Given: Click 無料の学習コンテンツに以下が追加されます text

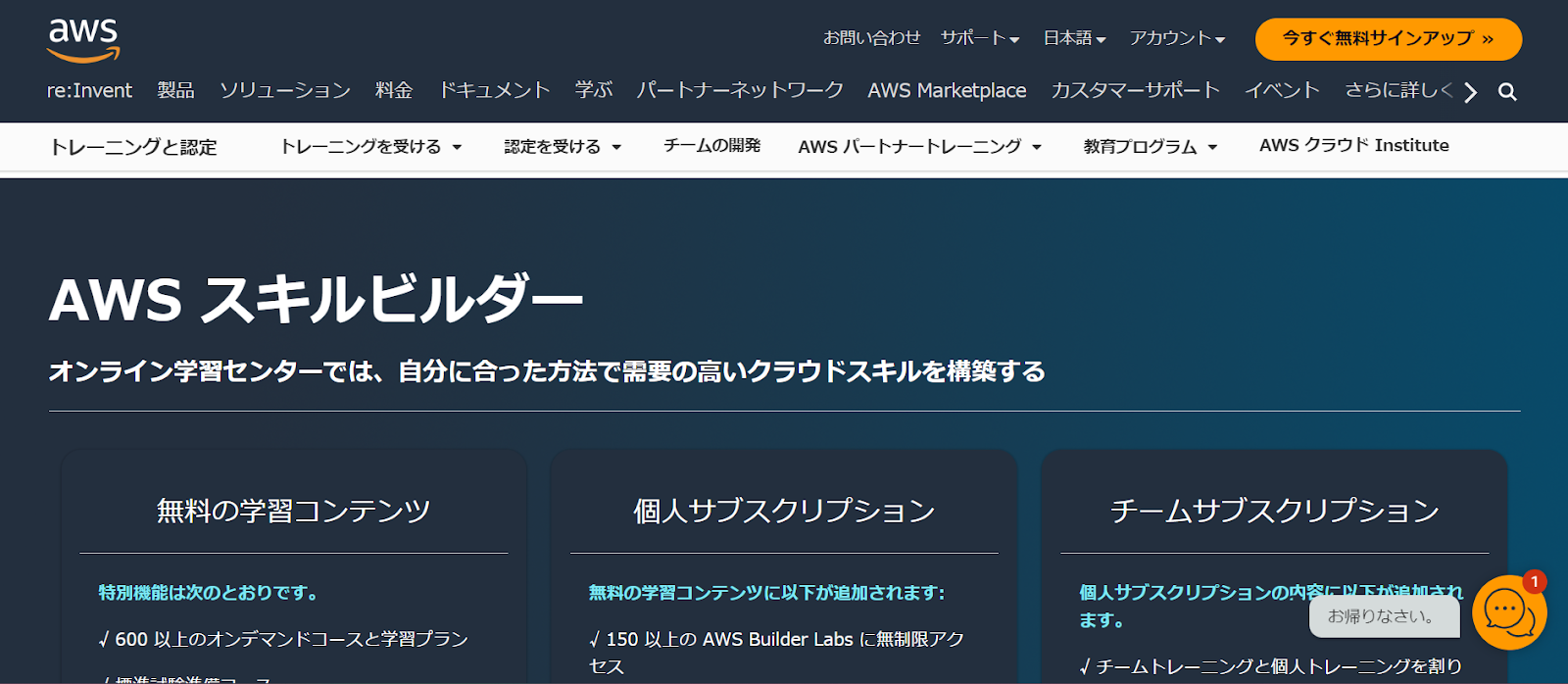Looking at the screenshot, I should point(766,593).
